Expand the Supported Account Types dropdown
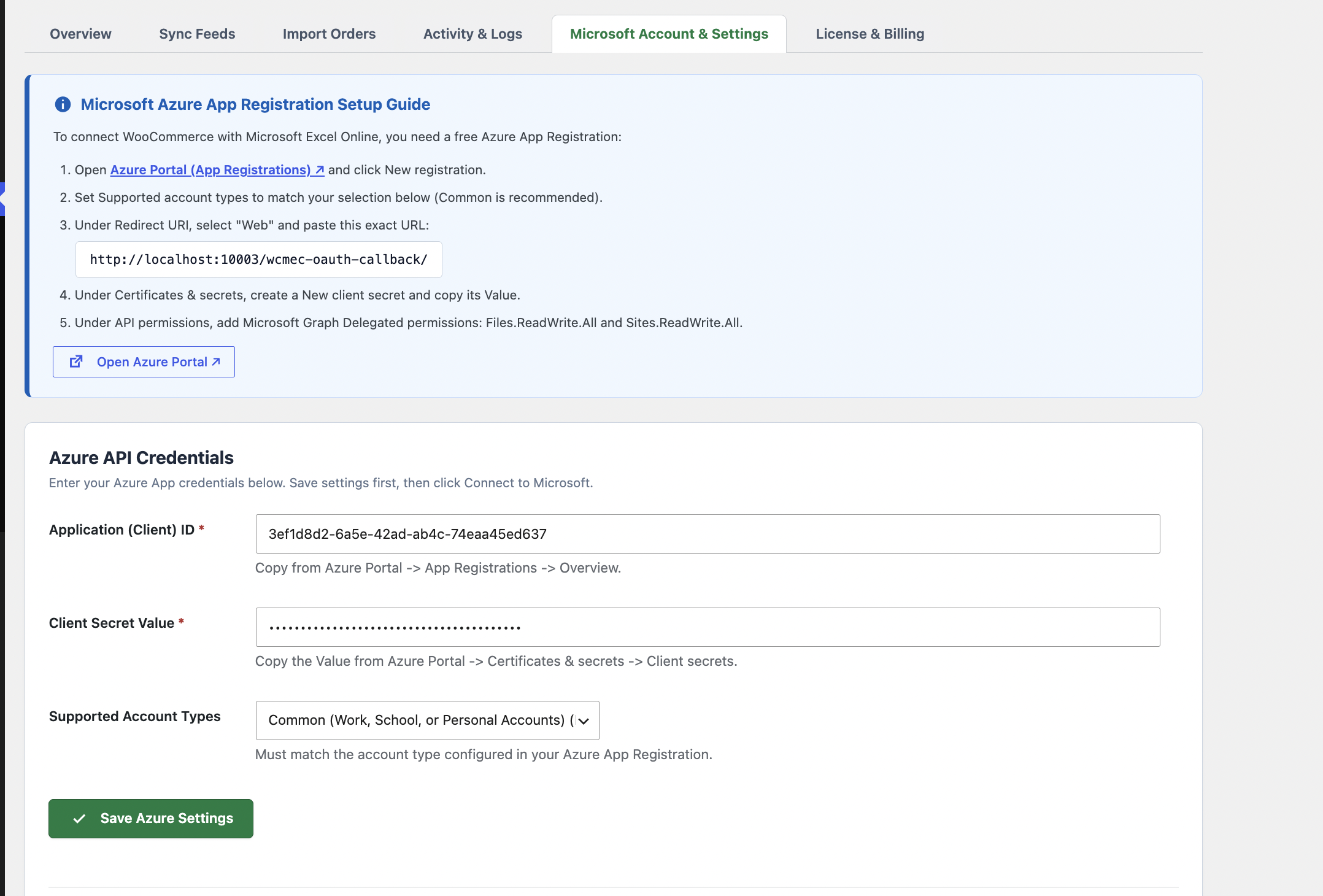This screenshot has width=1323, height=896. tap(427, 720)
